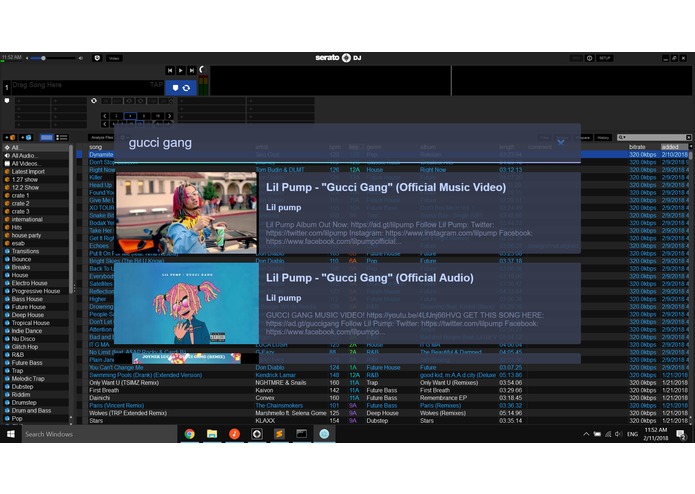Screen dimensions: 695x494
Task: Click the Gucci Gang (Official Audio) title
Action: 370,278
